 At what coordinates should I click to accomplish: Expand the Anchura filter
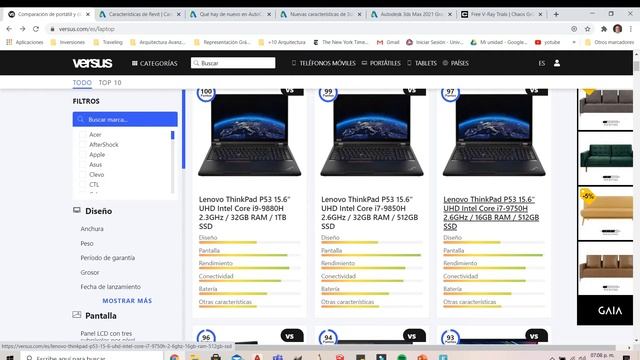point(92,229)
